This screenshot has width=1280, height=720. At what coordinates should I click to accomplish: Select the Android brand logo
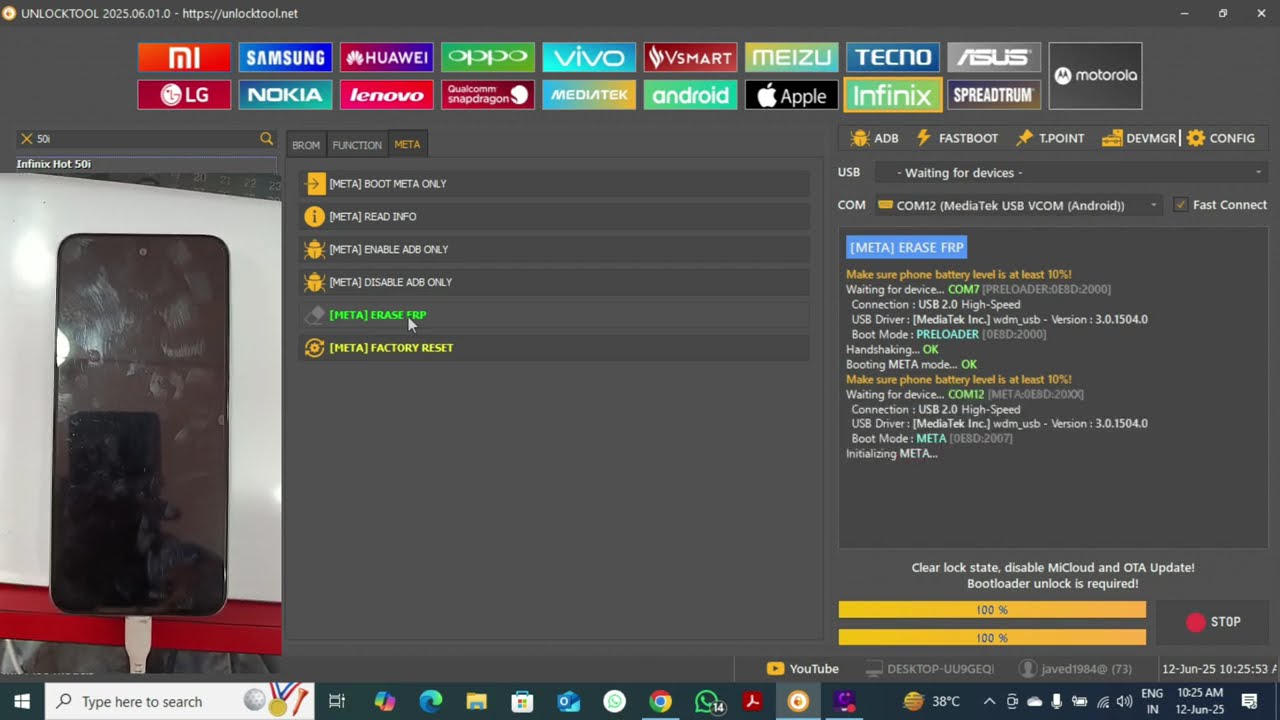coord(690,95)
